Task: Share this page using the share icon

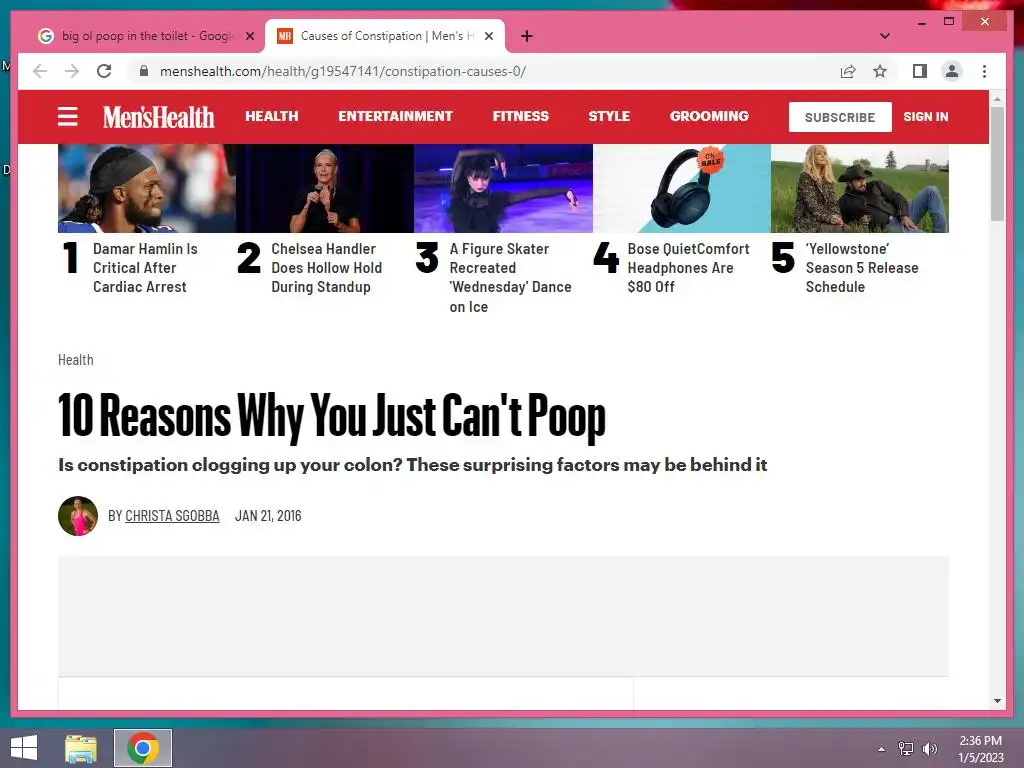Action: click(848, 71)
